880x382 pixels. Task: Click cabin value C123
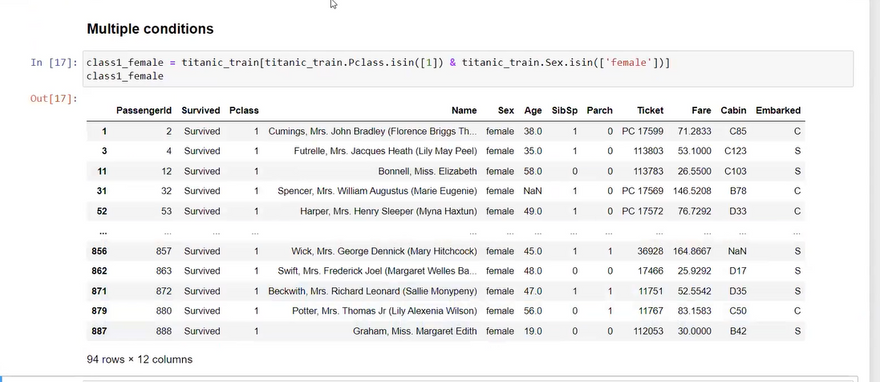point(735,151)
